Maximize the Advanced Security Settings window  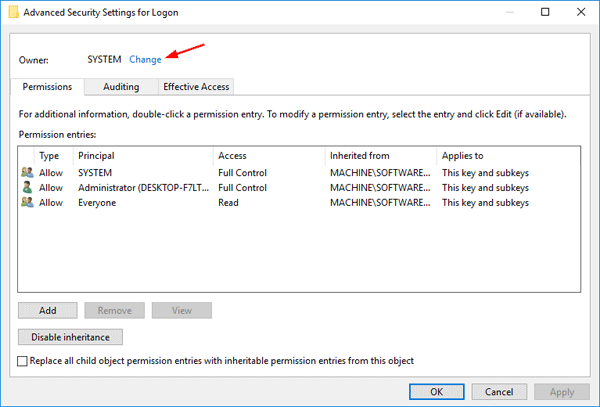[544, 13]
